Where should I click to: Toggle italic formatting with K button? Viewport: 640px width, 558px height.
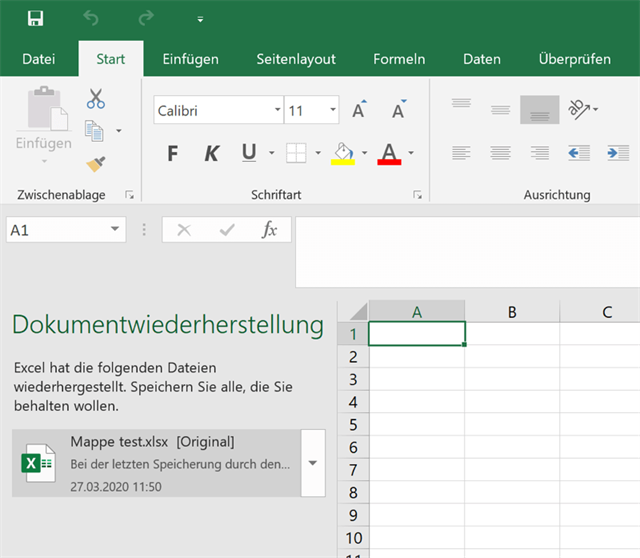click(211, 153)
